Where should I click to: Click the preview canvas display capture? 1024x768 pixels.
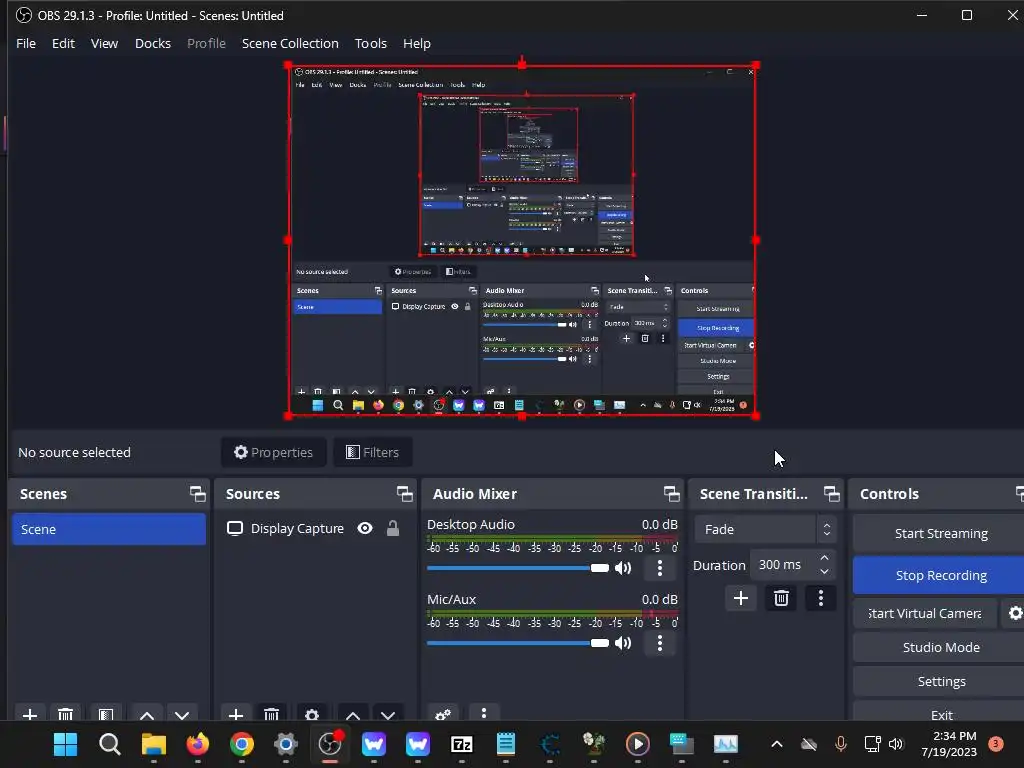(x=522, y=240)
